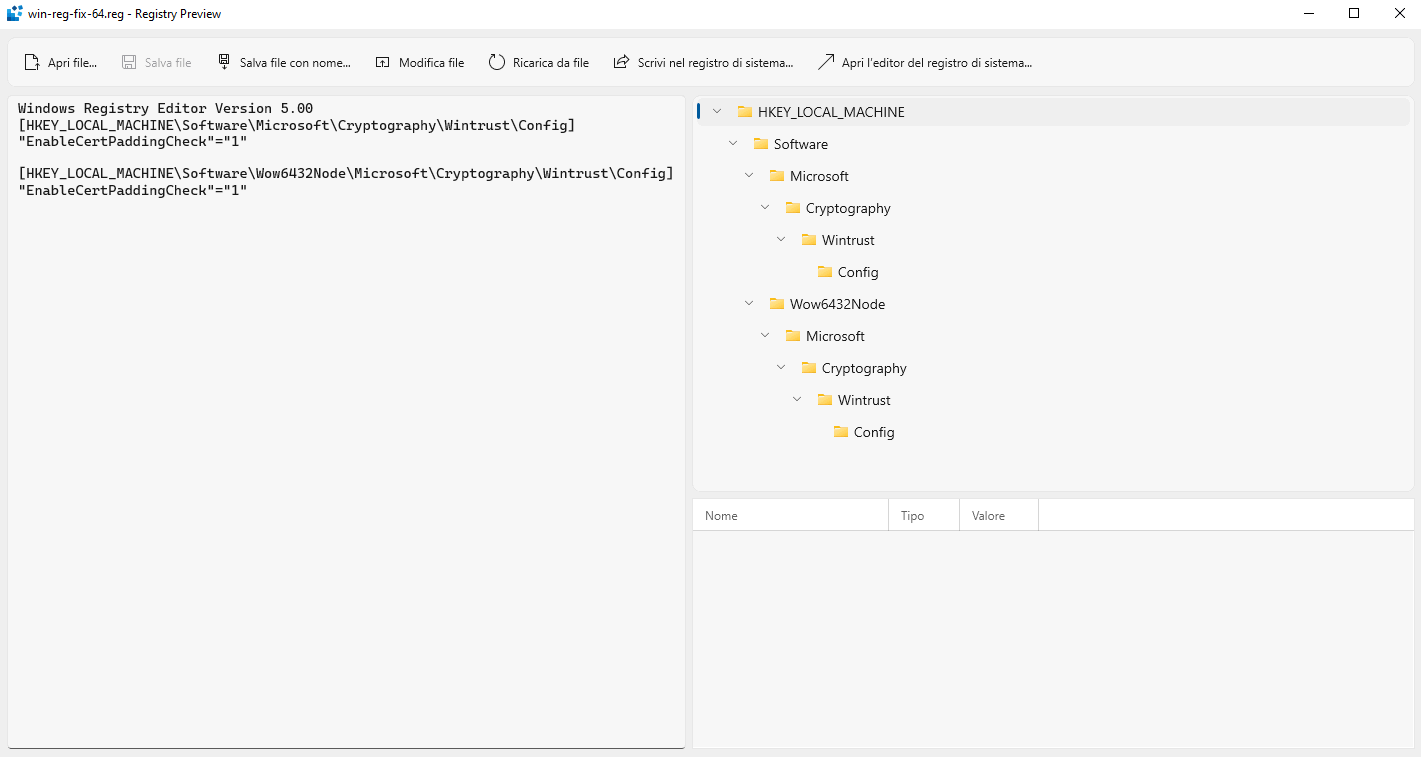Collapse the Software node chevron
Image resolution: width=1421 pixels, height=757 pixels.
(733, 144)
